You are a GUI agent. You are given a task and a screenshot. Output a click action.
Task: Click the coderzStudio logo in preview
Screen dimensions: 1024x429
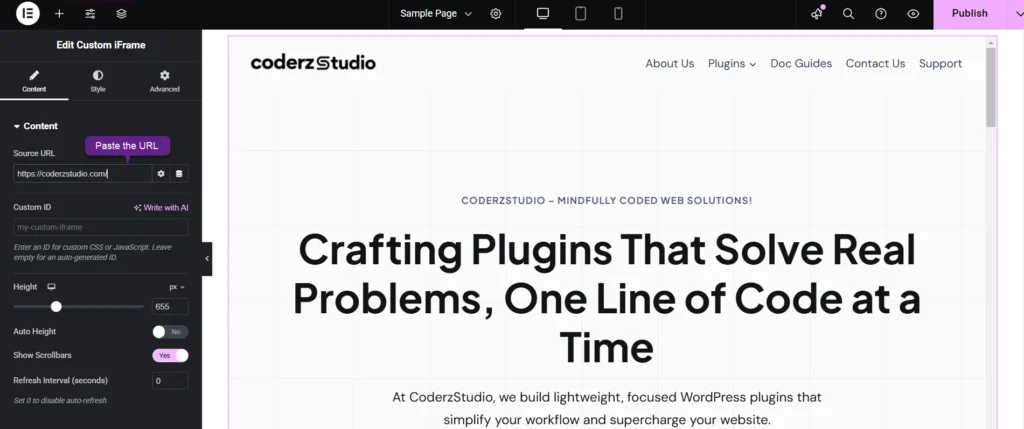point(313,63)
